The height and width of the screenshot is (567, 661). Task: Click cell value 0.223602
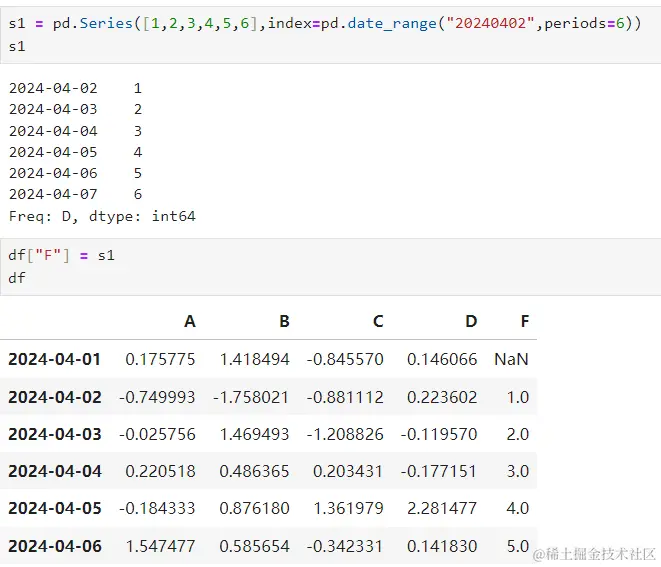pyautogui.click(x=442, y=397)
